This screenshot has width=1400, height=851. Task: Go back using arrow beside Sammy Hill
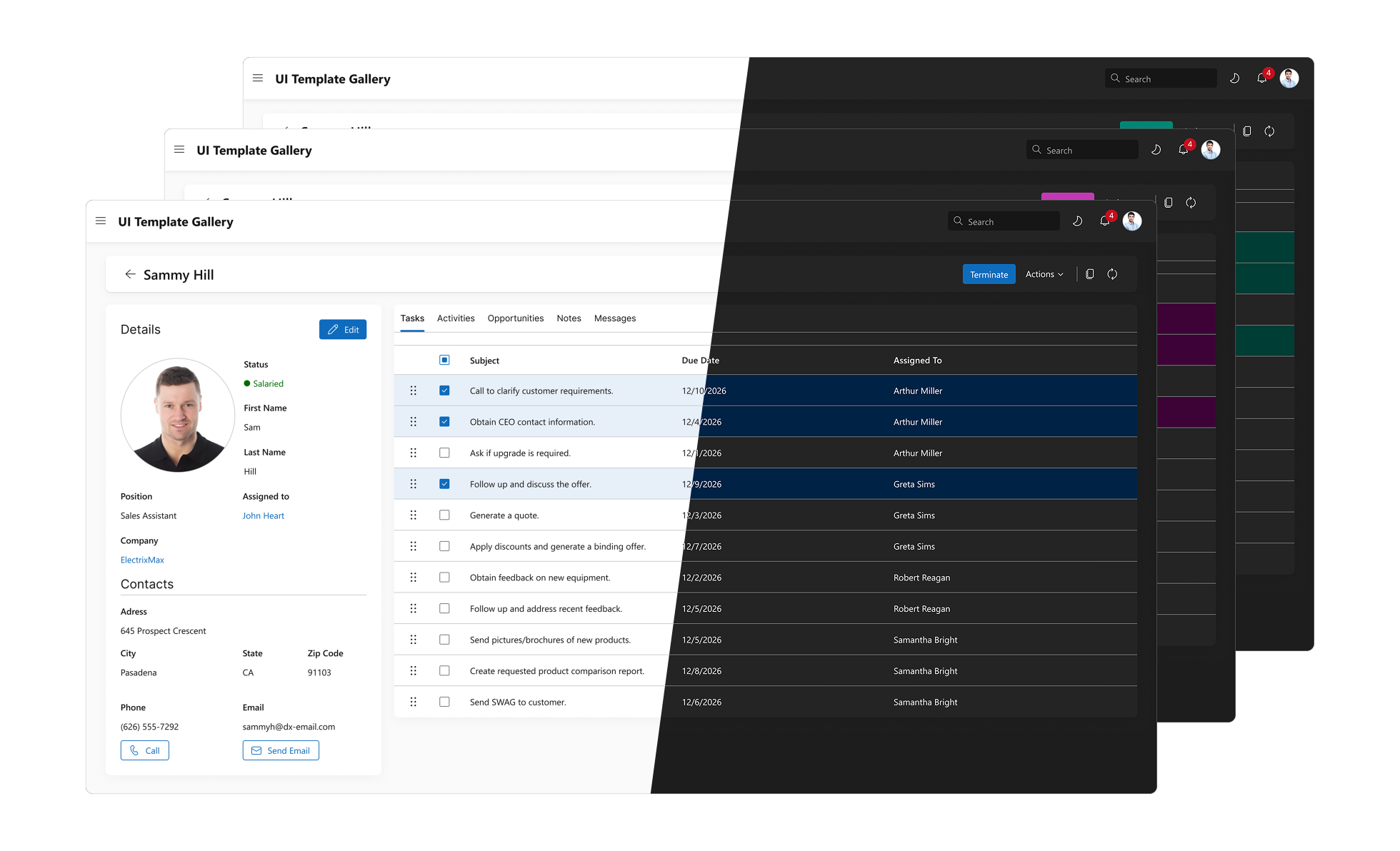pos(130,274)
